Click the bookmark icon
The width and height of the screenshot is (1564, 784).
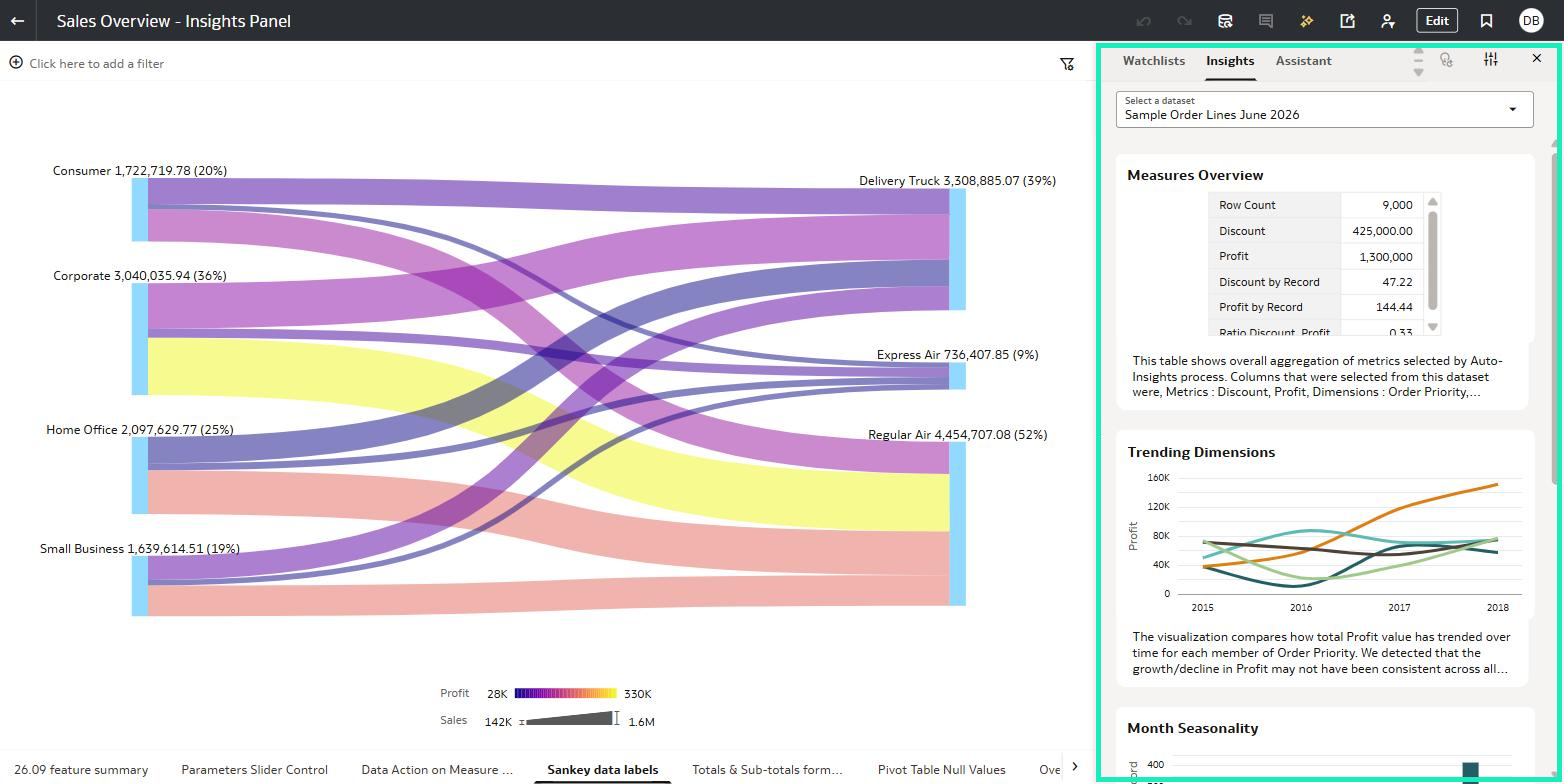click(x=1486, y=20)
